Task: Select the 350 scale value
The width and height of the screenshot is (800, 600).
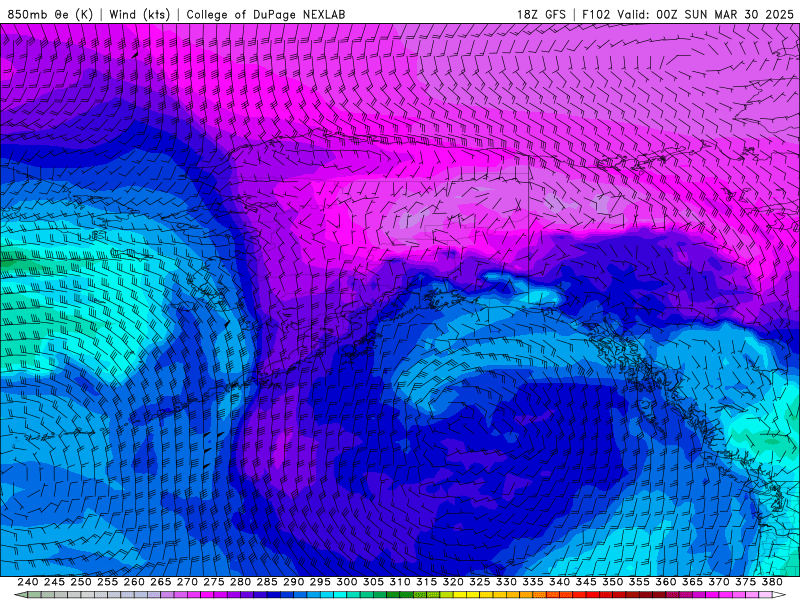Action: [x=612, y=582]
